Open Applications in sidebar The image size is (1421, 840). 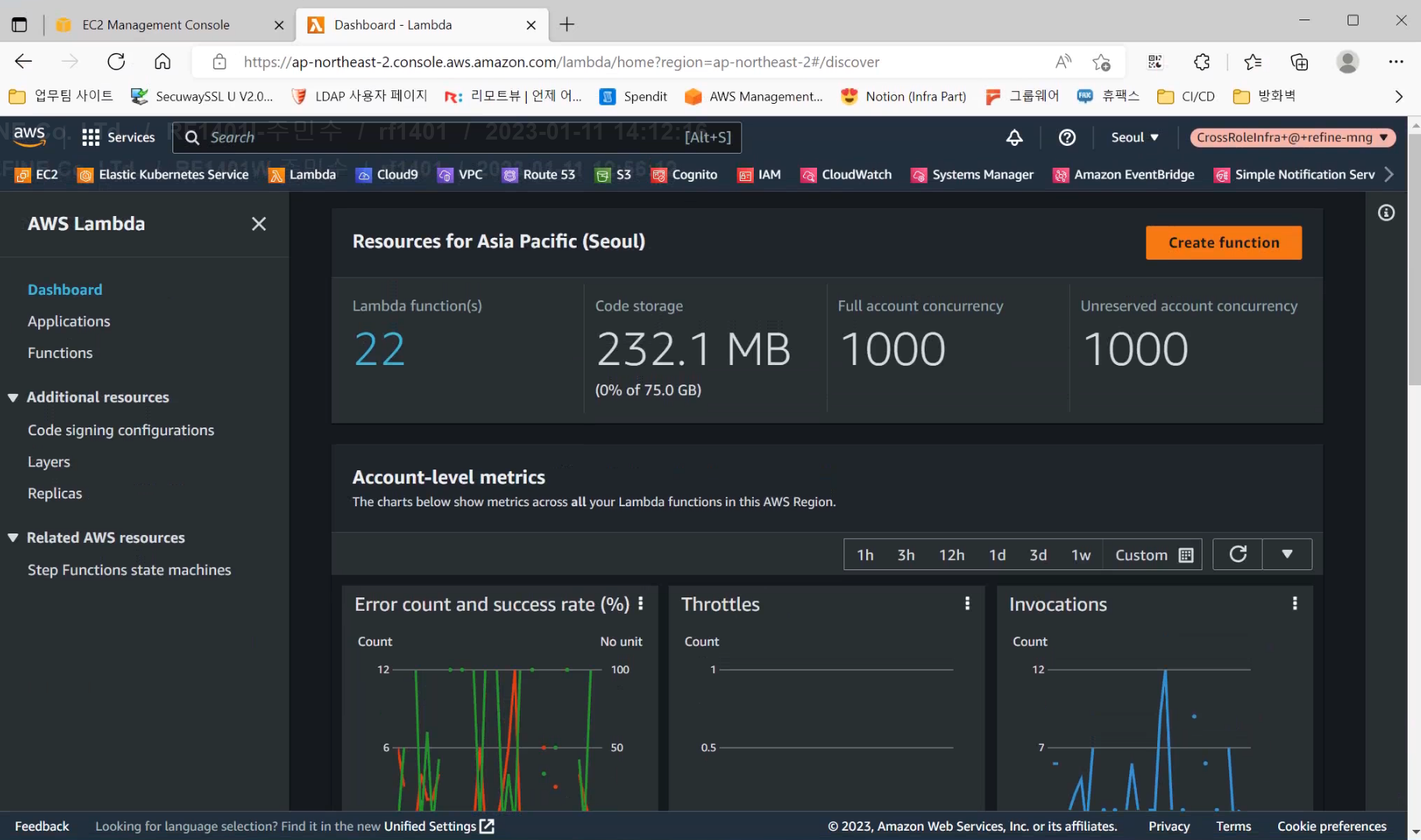[69, 321]
